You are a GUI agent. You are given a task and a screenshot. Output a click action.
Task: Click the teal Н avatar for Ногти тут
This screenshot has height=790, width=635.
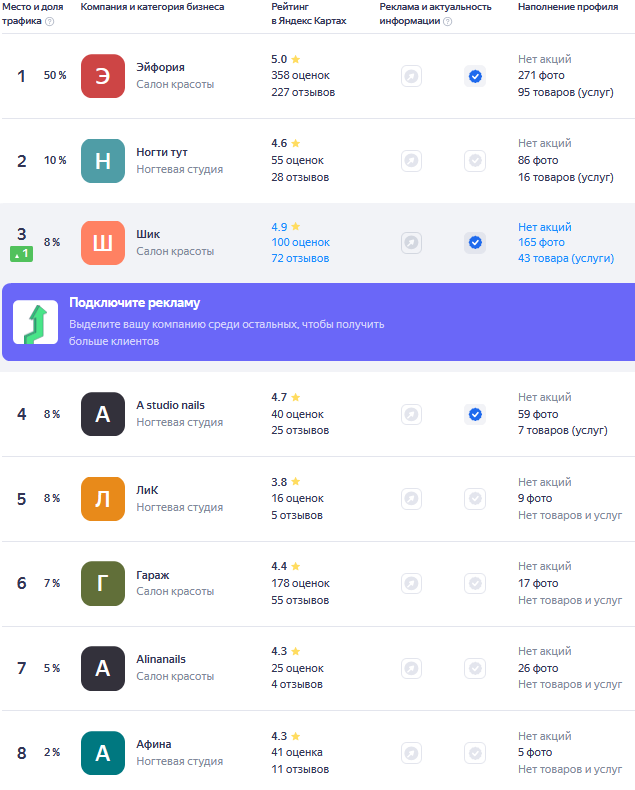pos(103,161)
